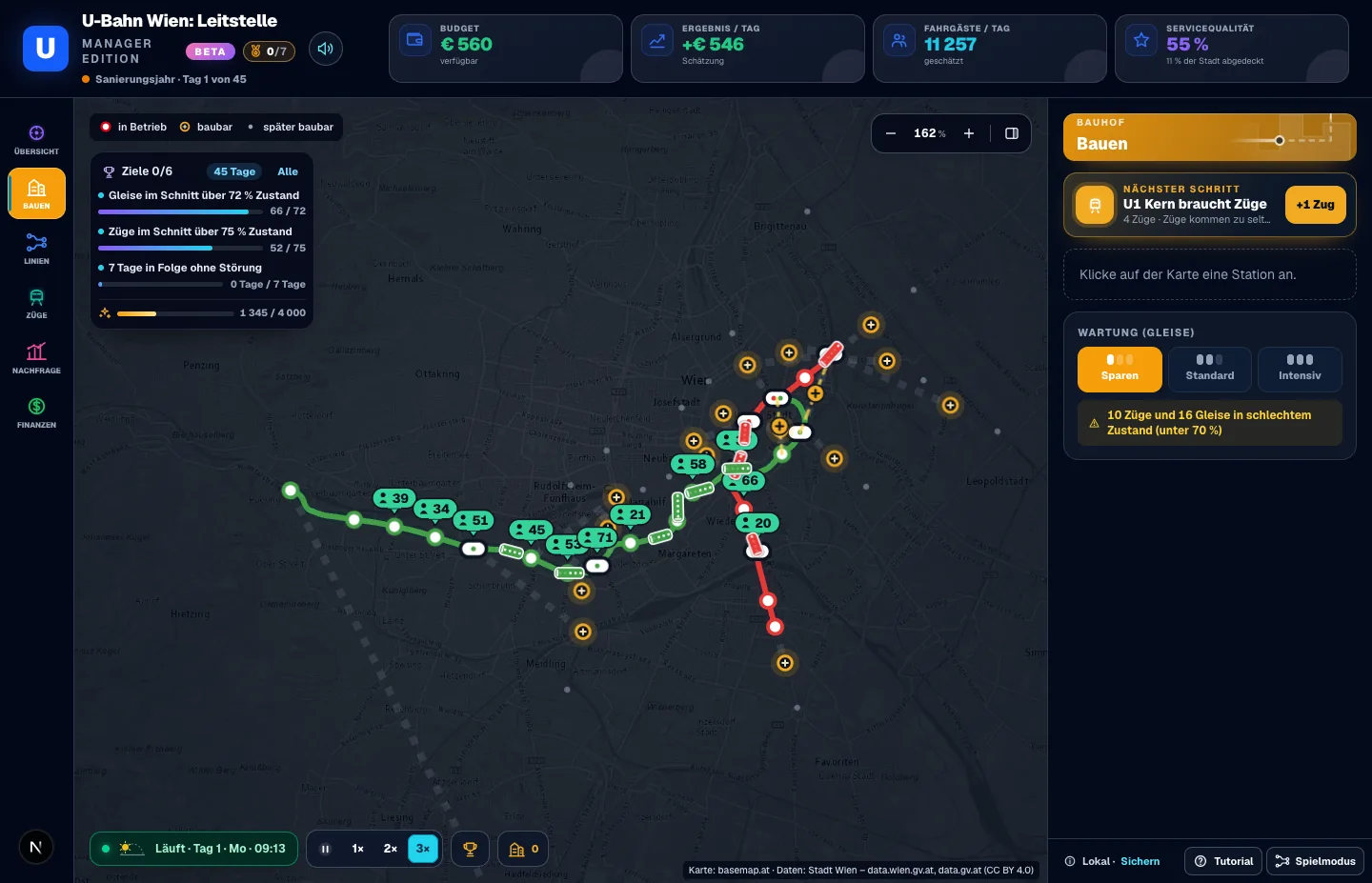Zoom out the map with minus
Screen dimensions: 1372x883
(891, 133)
